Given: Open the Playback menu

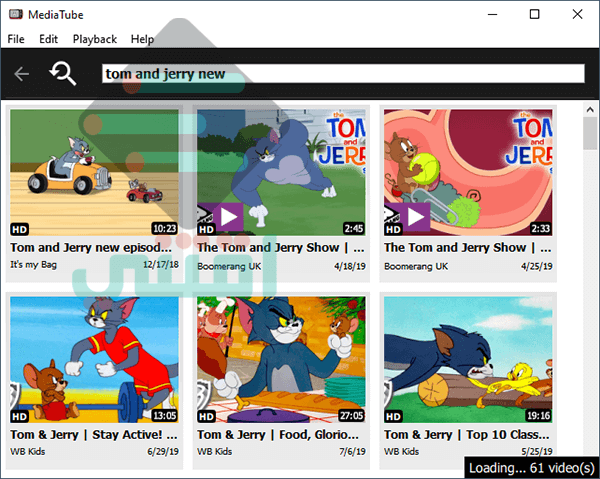Looking at the screenshot, I should tap(95, 39).
